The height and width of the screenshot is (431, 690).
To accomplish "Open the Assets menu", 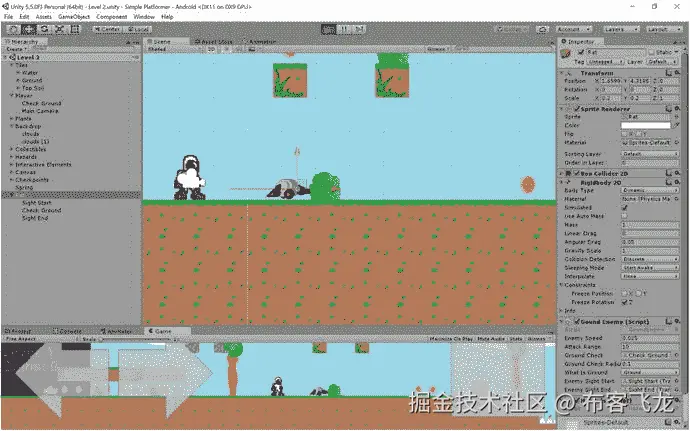I will (x=44, y=17).
